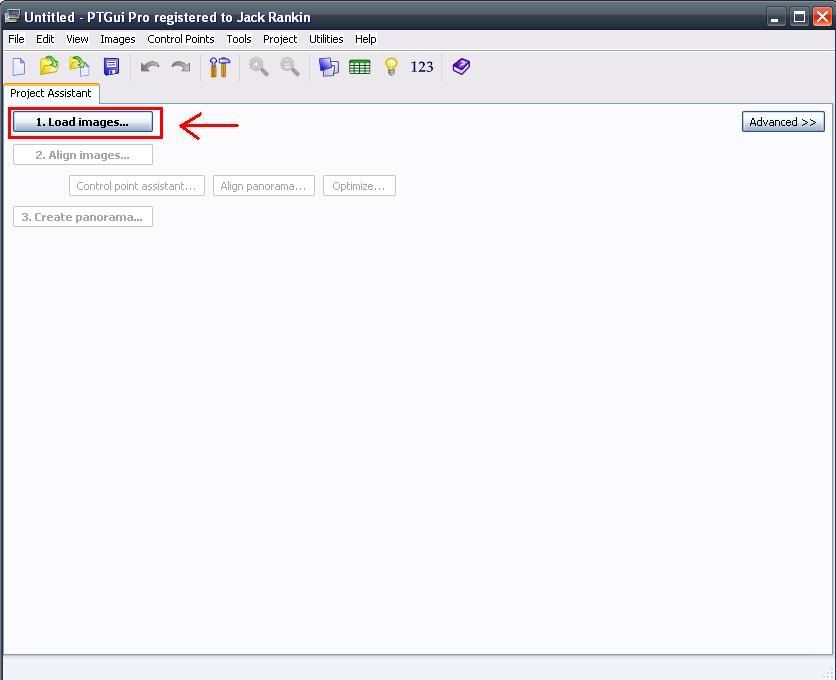836x680 pixels.
Task: Click the 123 numeric transform icon
Action: pyautogui.click(x=422, y=67)
